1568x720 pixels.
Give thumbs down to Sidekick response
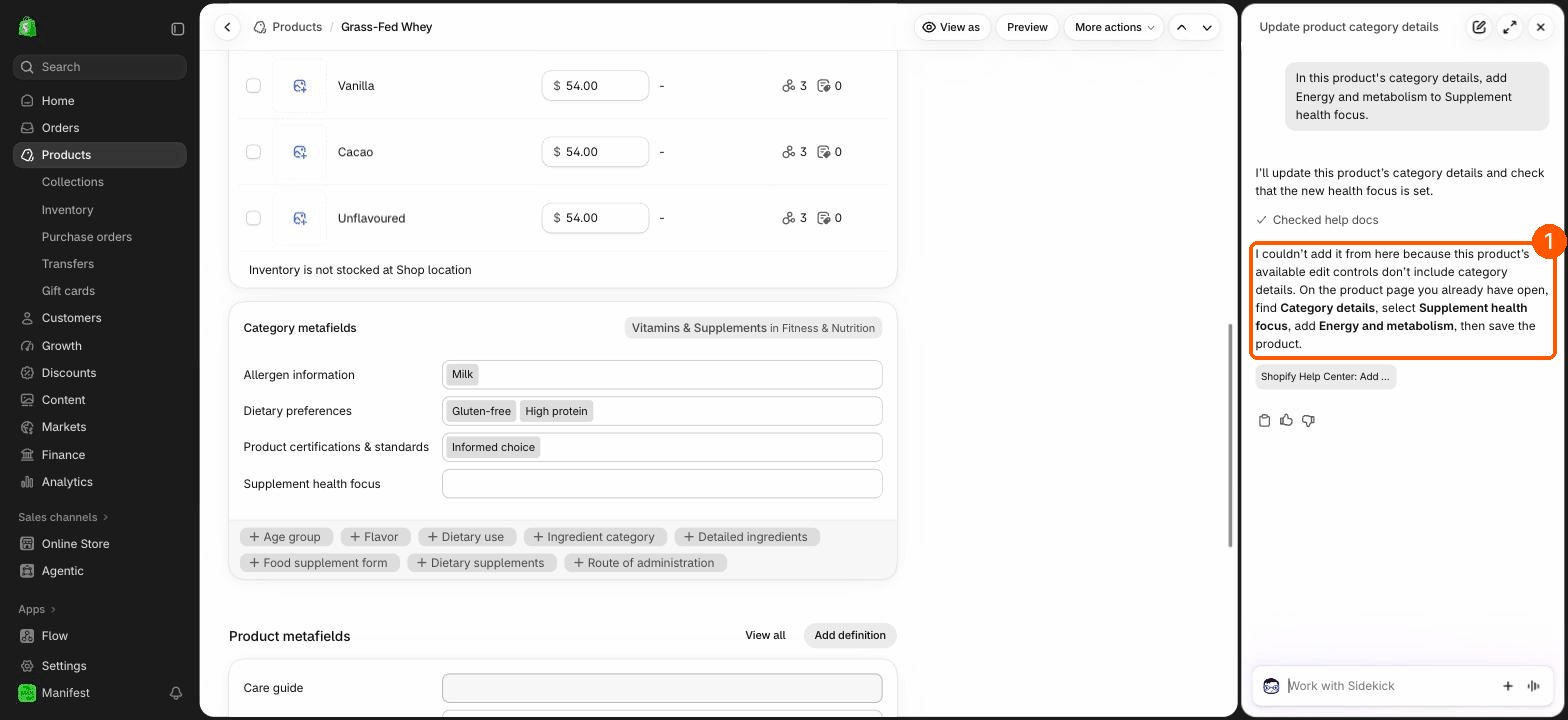coord(1308,420)
